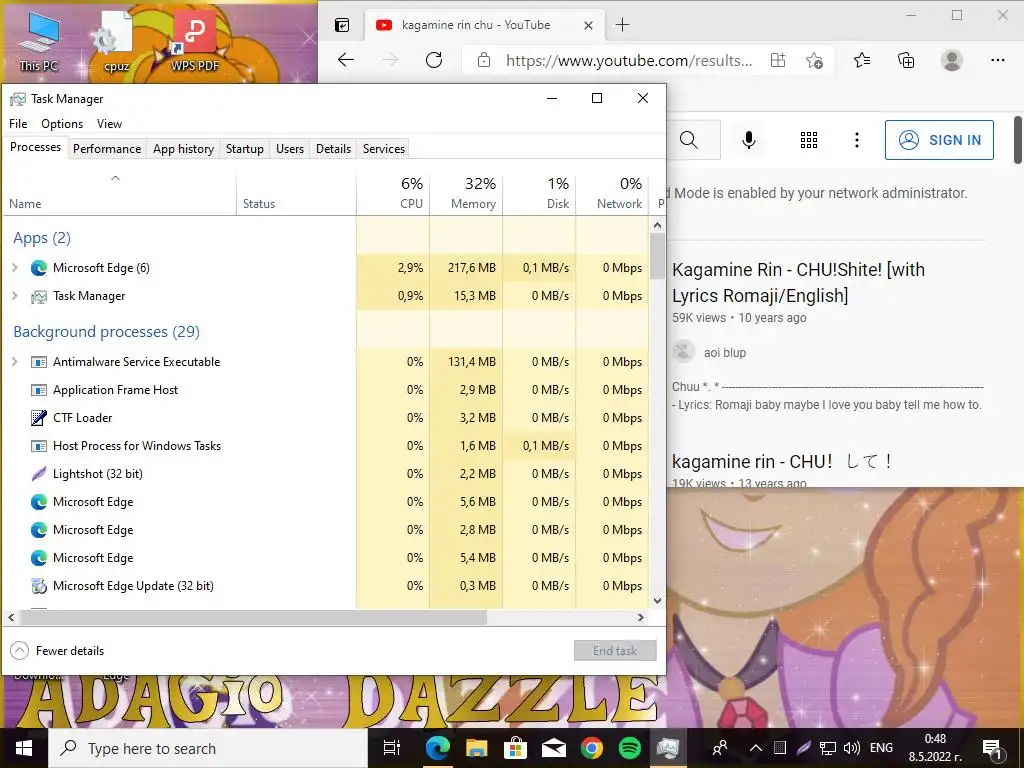View site information lock icon

484,61
